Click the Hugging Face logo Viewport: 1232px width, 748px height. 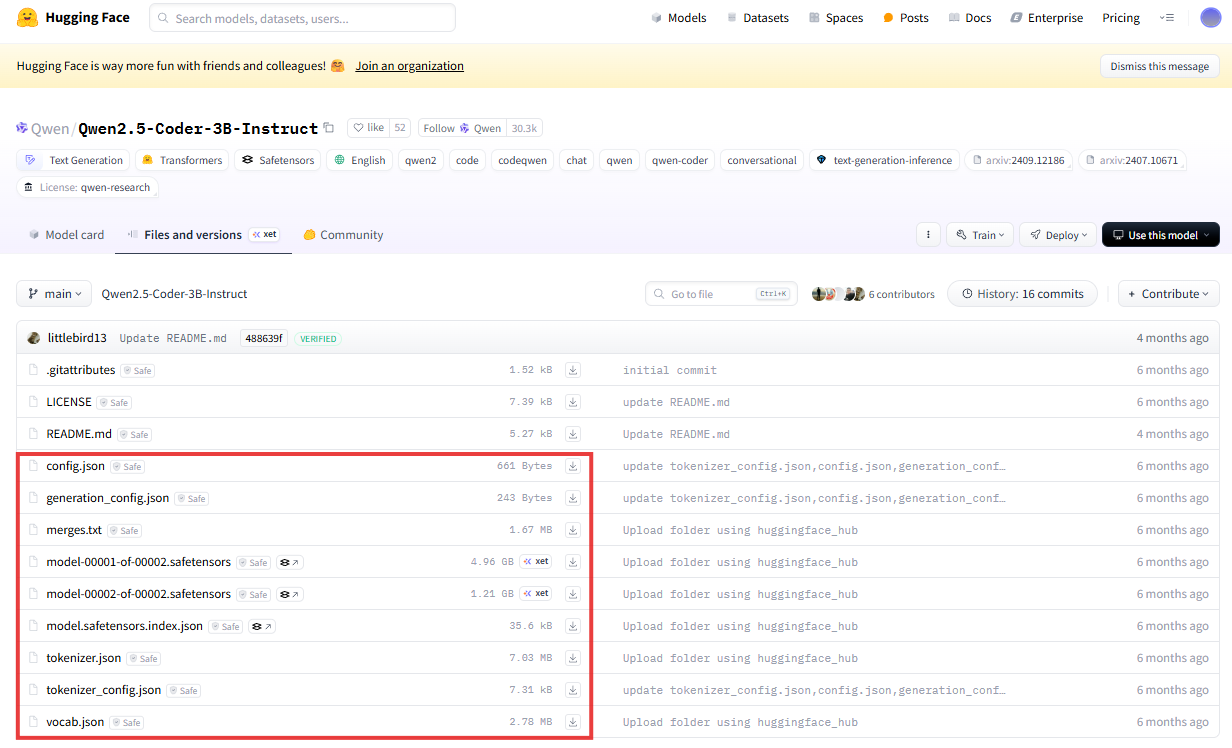tap(73, 17)
